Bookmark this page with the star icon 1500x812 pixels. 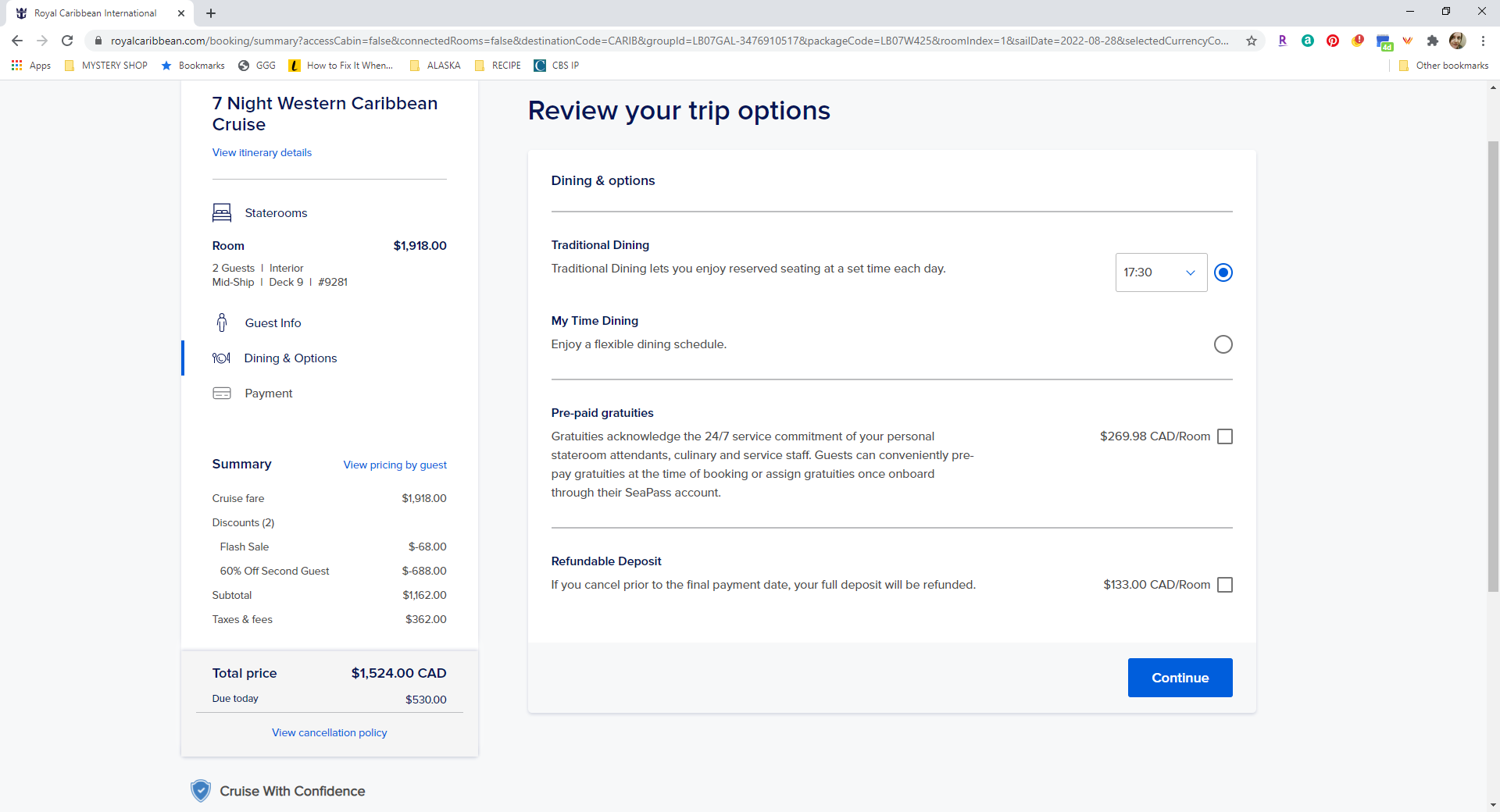(1252, 41)
